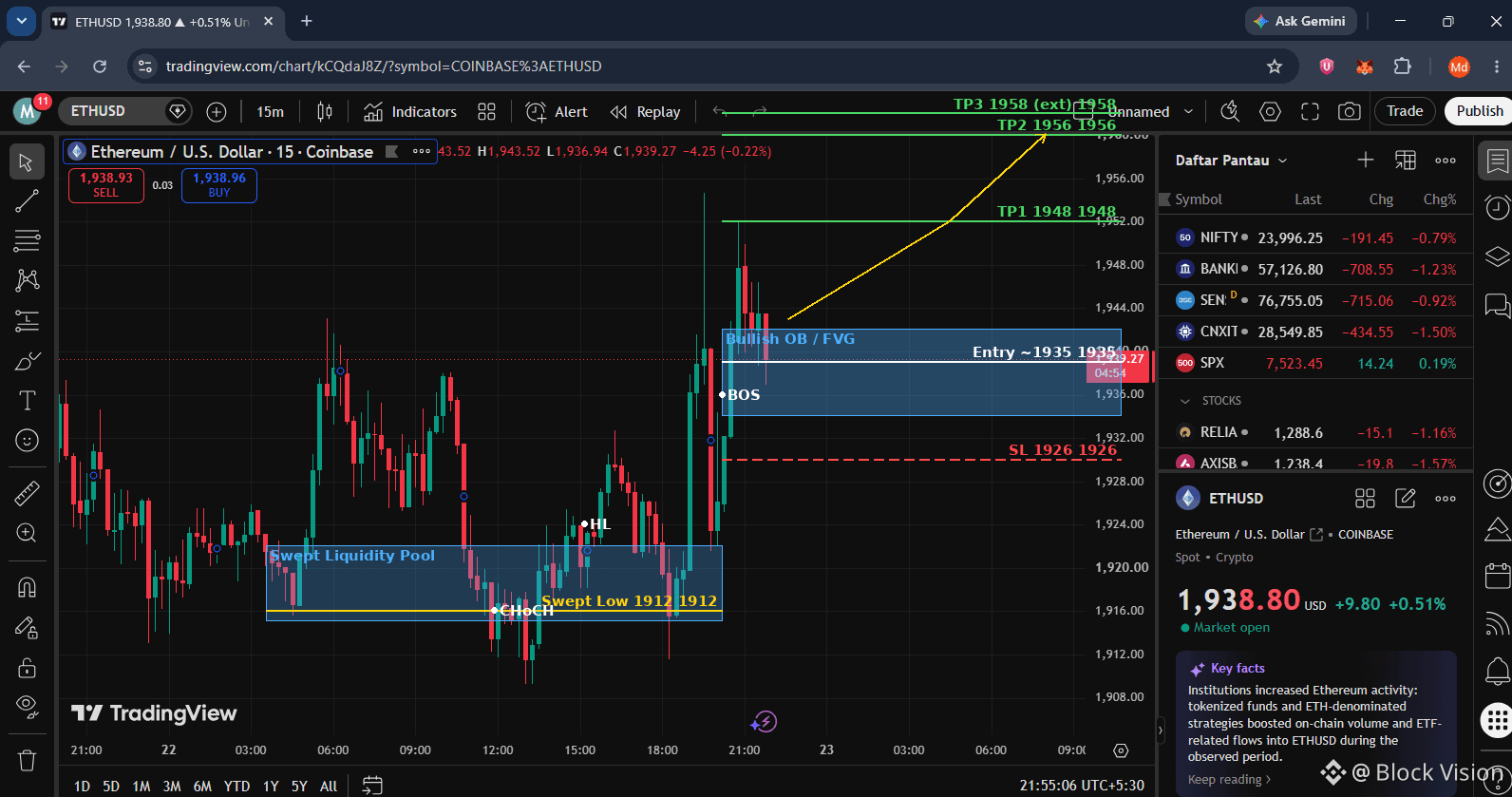Open the indicator templates grid icon
The image size is (1512, 797).
coord(486,112)
